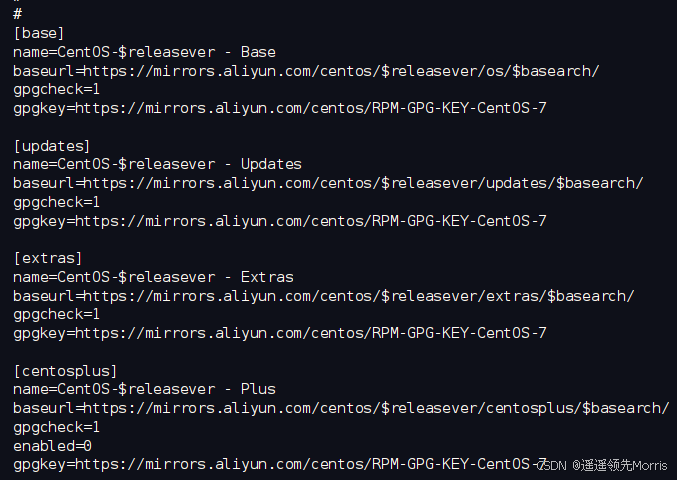Click the name line ending with Updates
The image size is (677, 480).
tap(157, 164)
